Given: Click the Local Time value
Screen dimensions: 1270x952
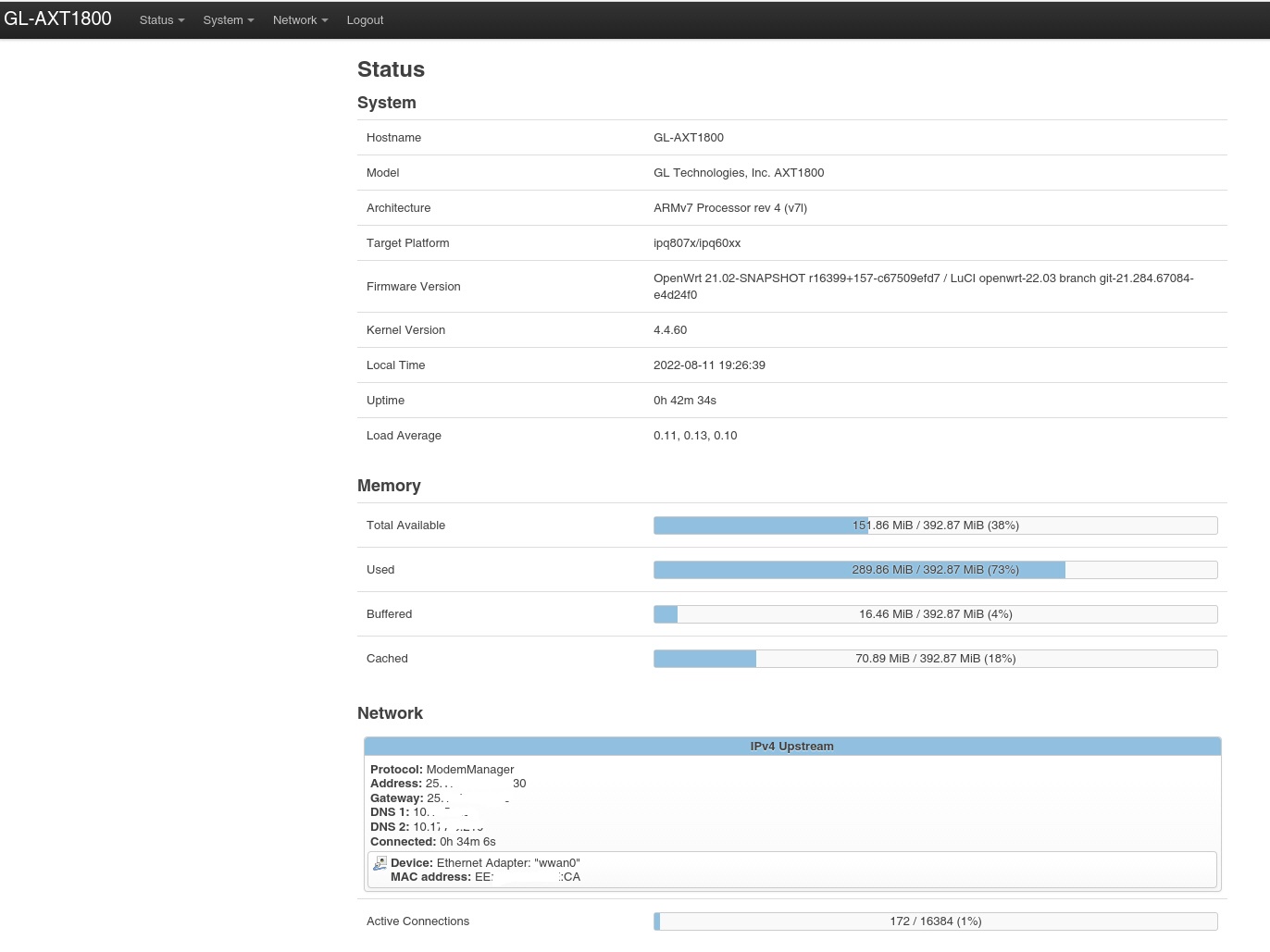Looking at the screenshot, I should coord(709,365).
